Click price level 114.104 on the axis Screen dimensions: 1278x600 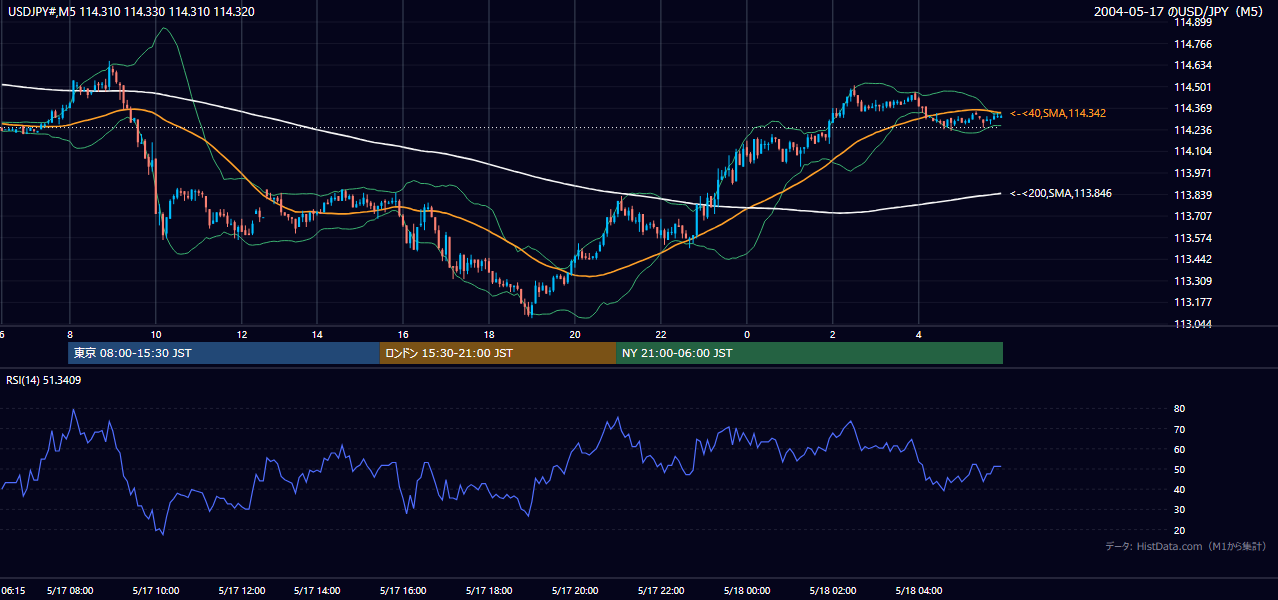[x=1193, y=151]
